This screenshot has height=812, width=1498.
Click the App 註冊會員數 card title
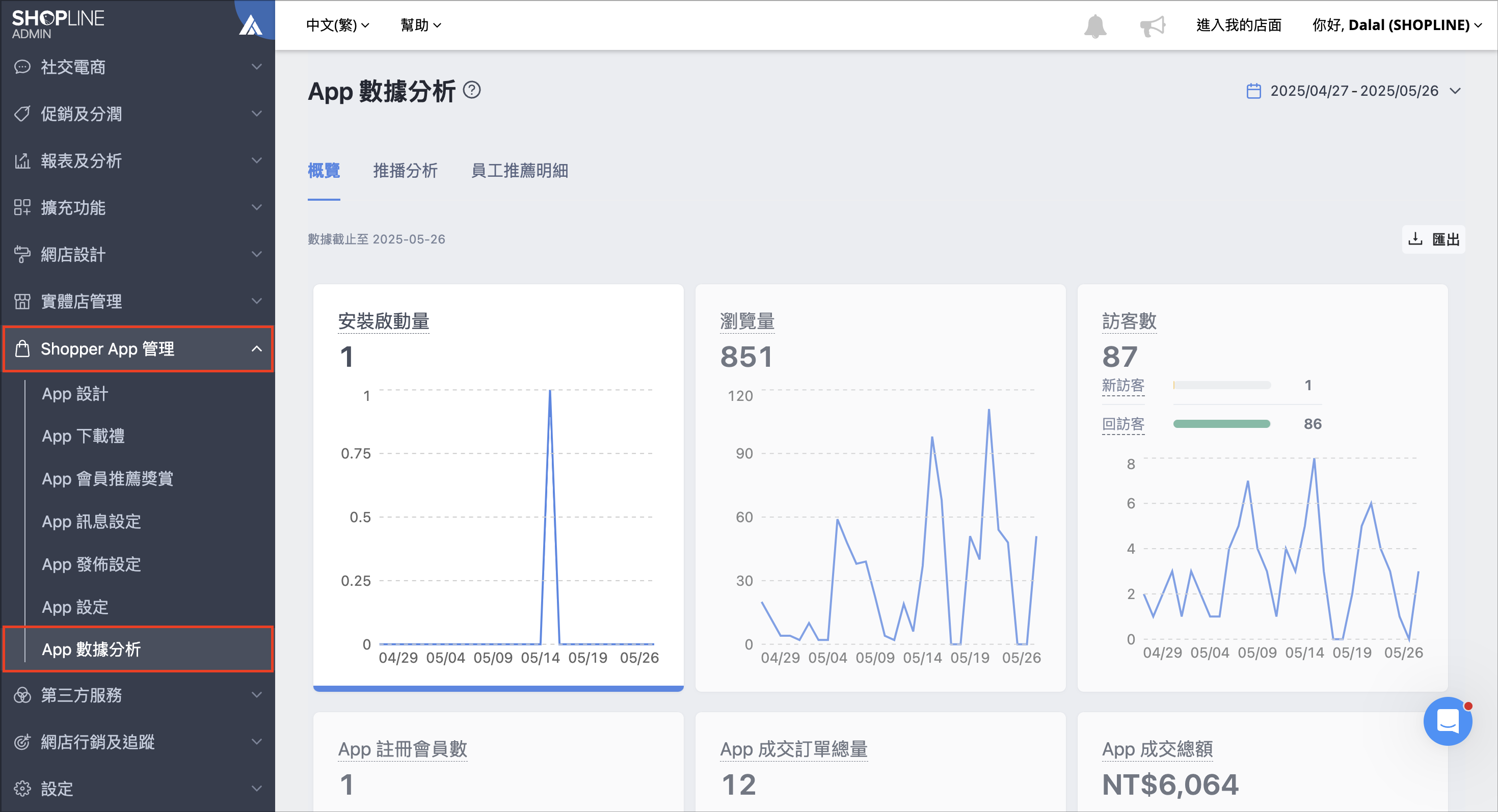[x=403, y=749]
